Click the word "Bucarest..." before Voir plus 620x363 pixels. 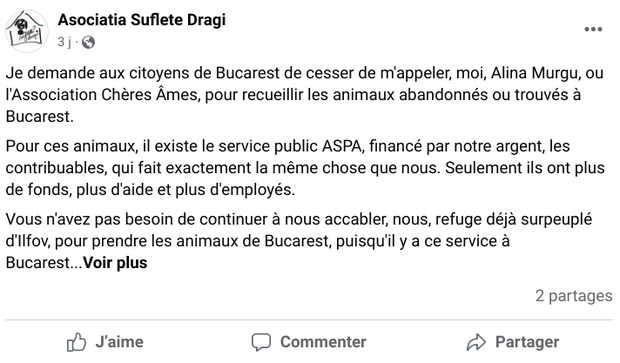click(x=44, y=263)
